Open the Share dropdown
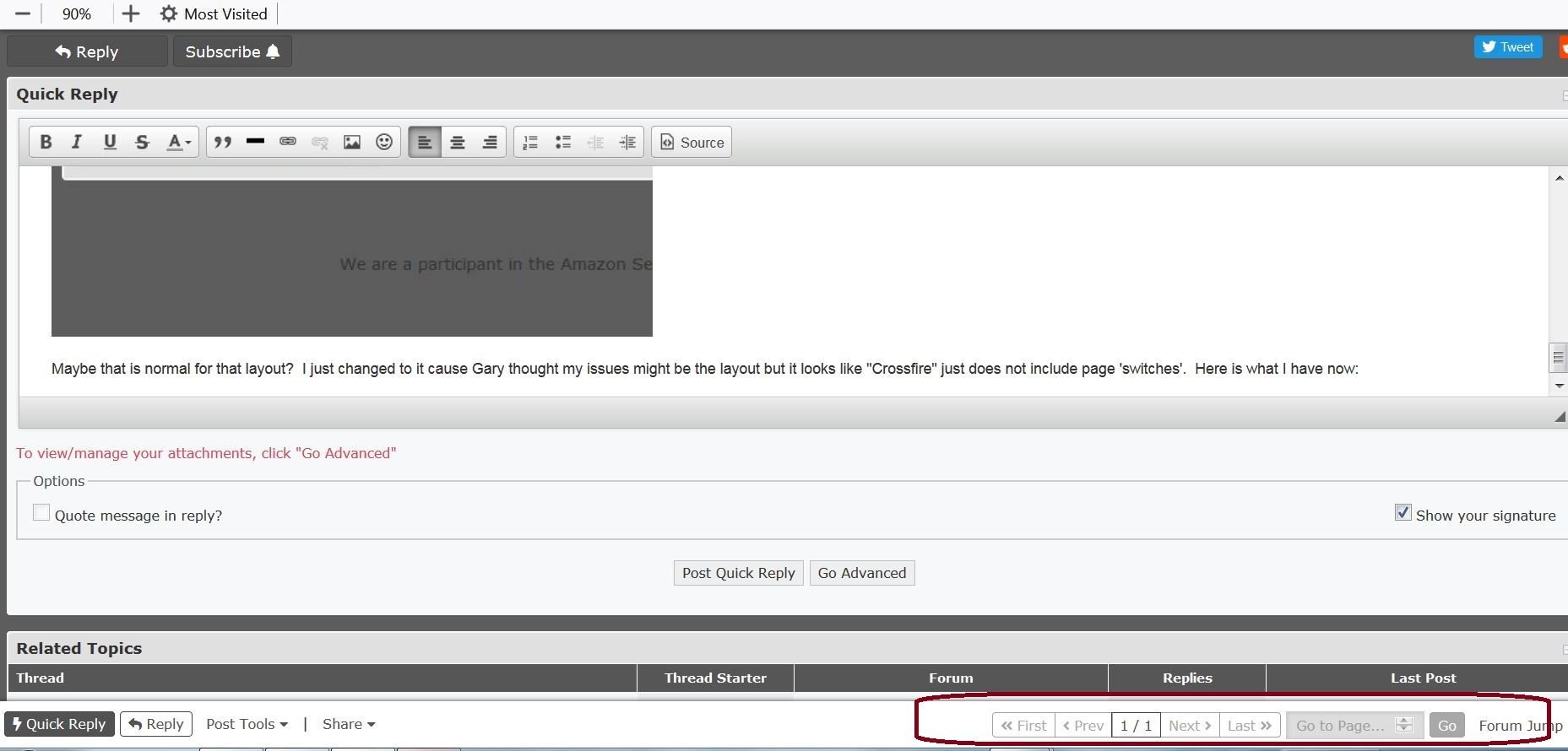Viewport: 1568px width, 751px height. coord(348,724)
